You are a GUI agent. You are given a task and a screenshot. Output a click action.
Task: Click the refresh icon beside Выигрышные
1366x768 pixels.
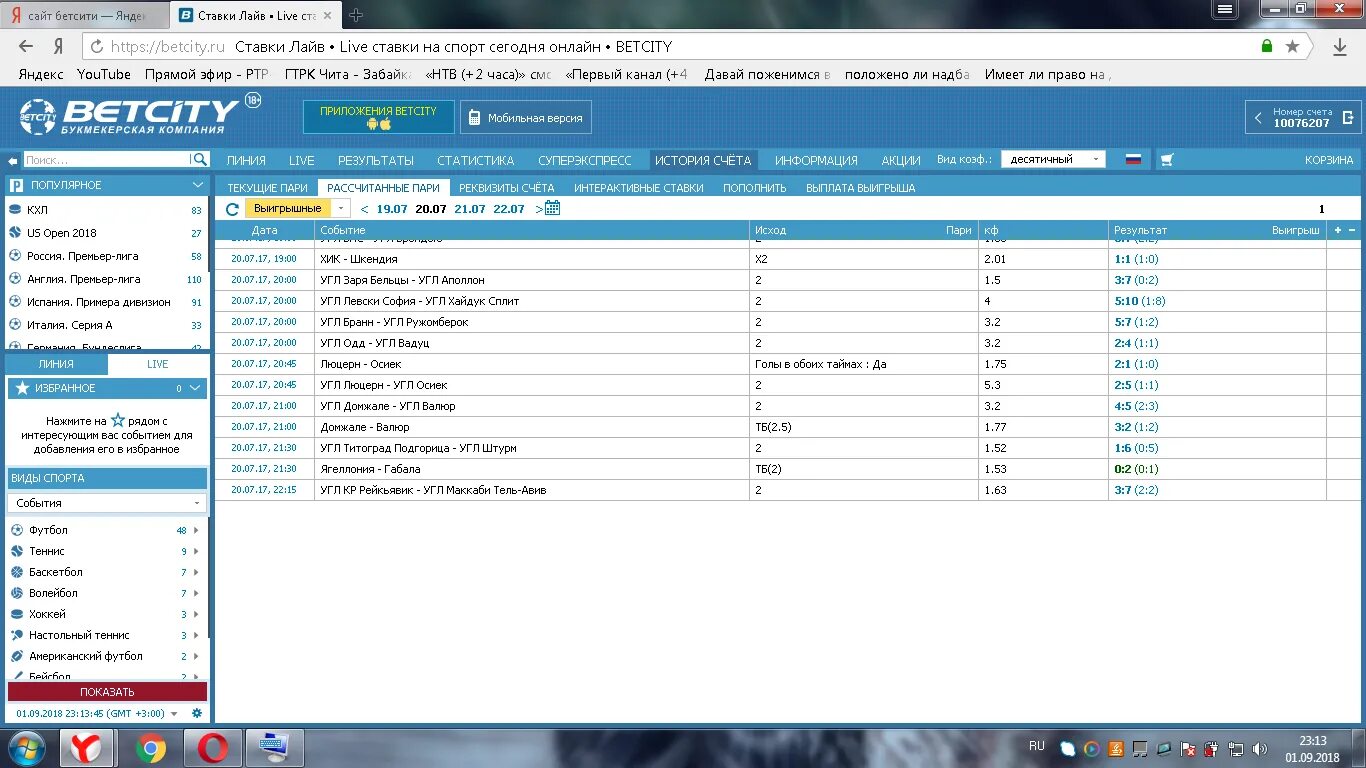pyautogui.click(x=232, y=209)
